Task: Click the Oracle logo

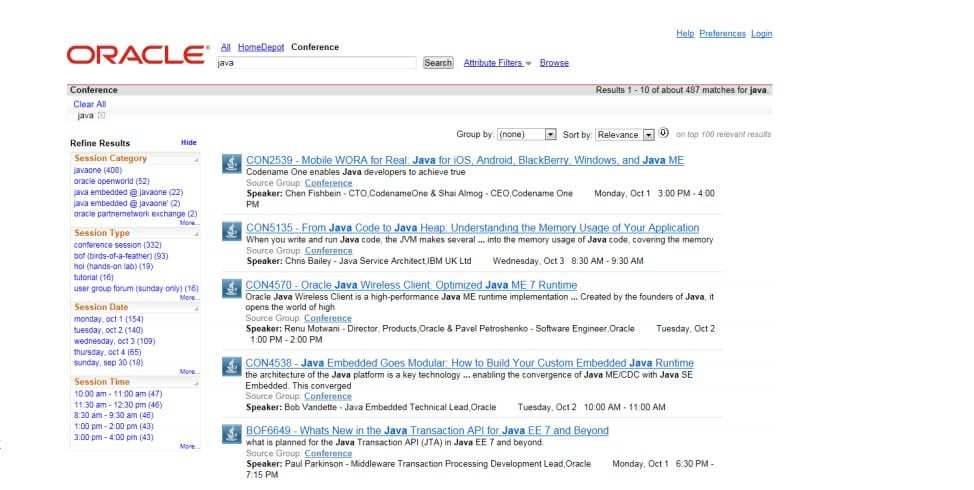Action: pos(137,54)
